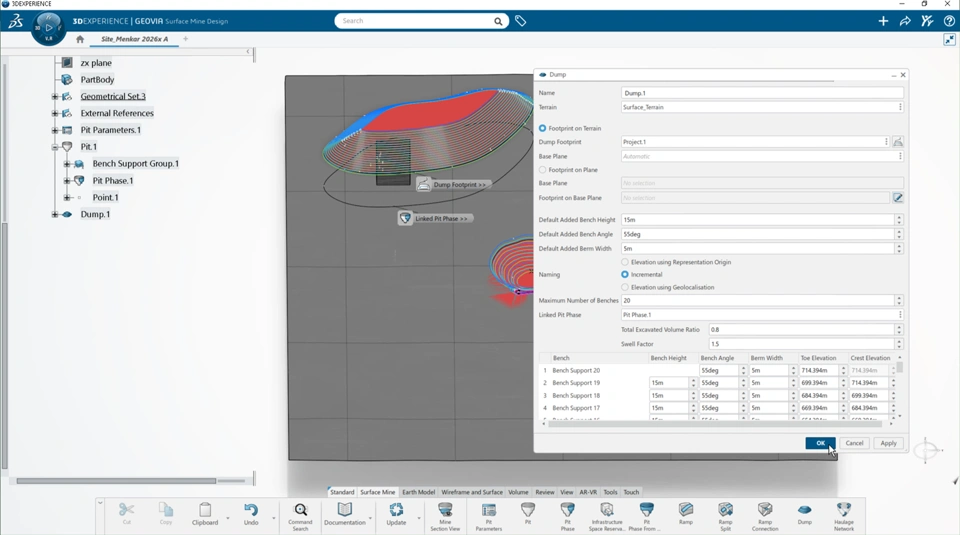This screenshot has height=535, width=960.
Task: Click the footprint icon next to Project.1 field
Action: [x=898, y=141]
